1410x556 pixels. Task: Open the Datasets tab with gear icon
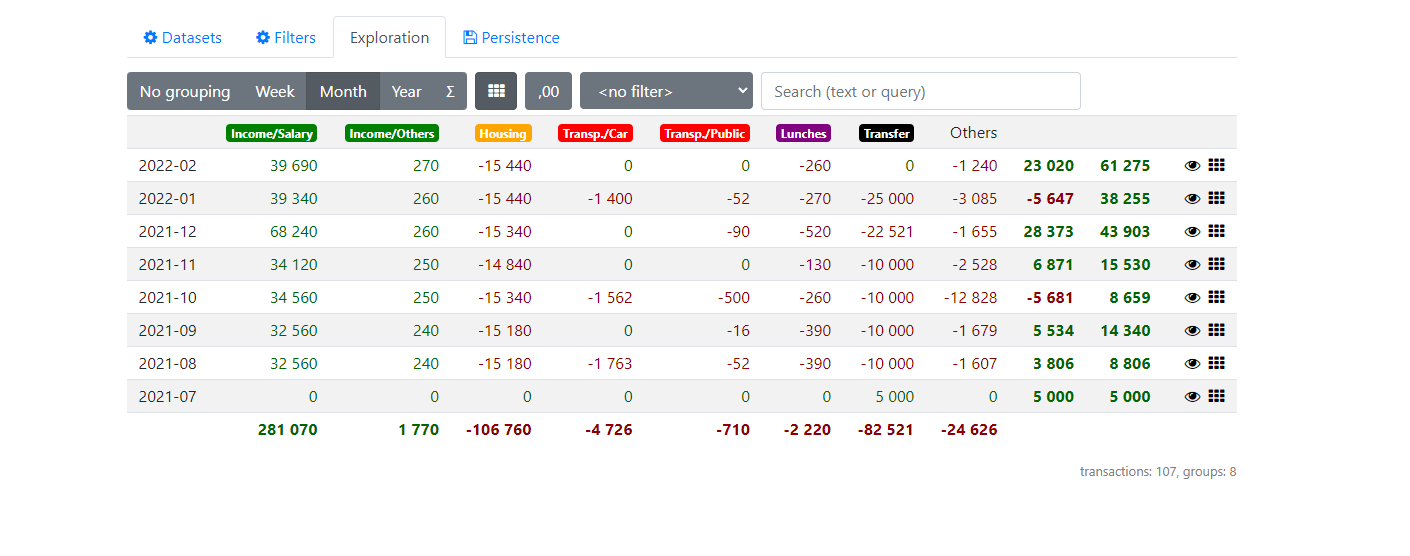182,38
